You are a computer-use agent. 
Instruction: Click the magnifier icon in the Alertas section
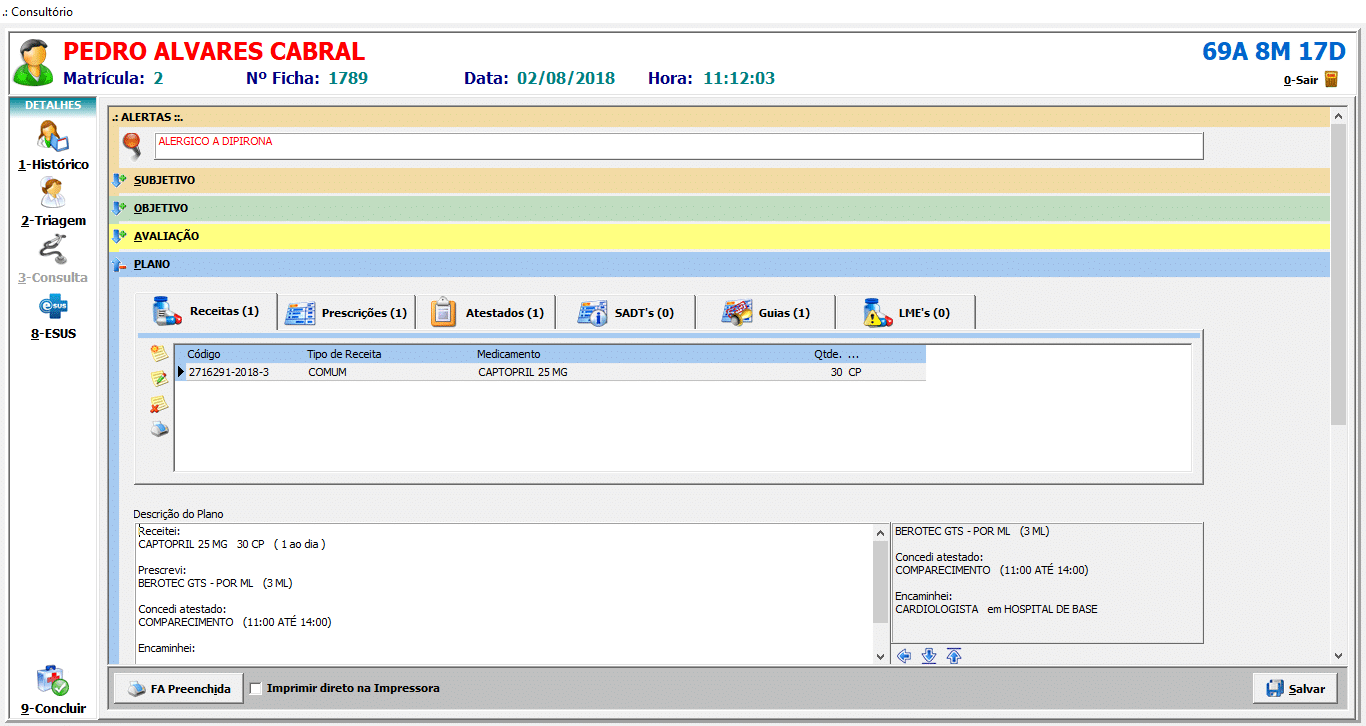132,146
